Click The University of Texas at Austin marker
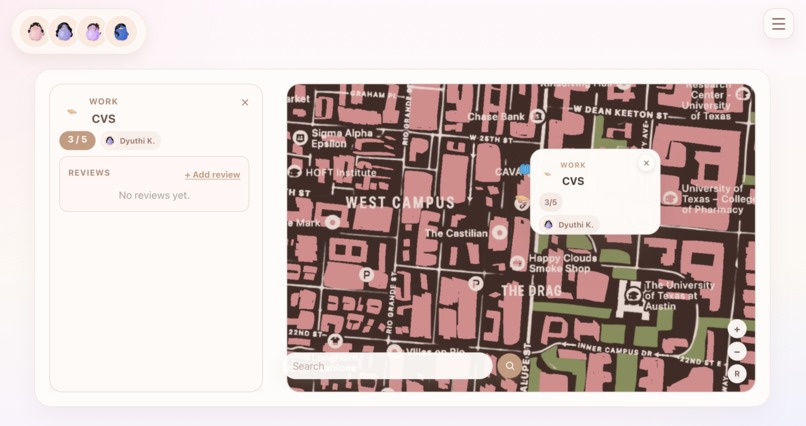806x426 pixels. point(632,294)
